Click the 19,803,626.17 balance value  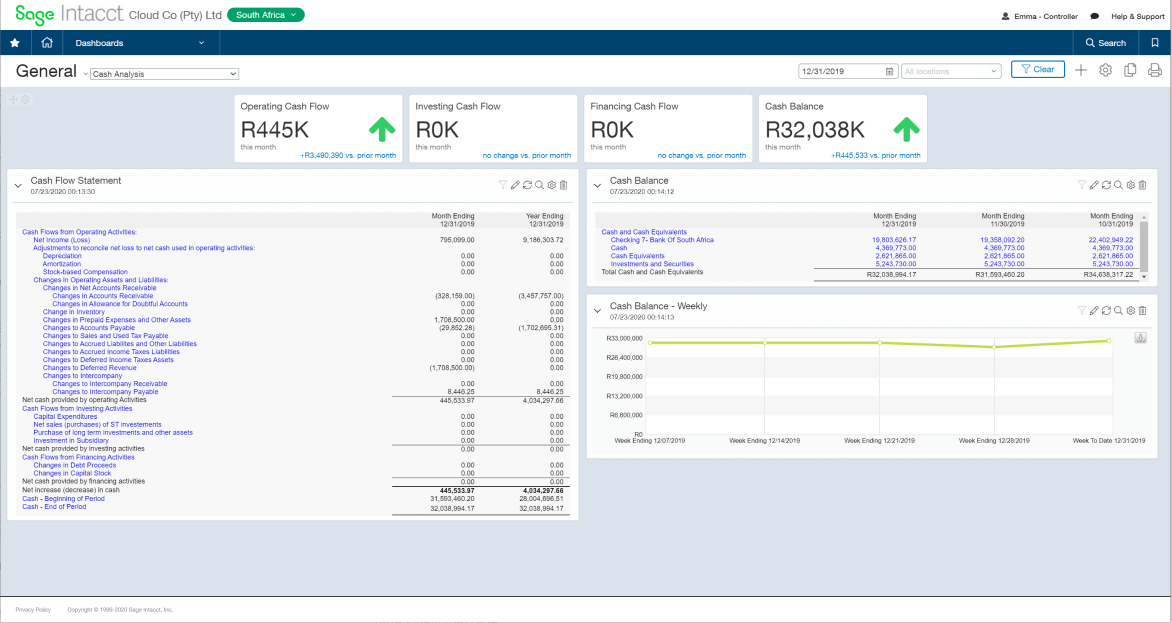tap(894, 240)
